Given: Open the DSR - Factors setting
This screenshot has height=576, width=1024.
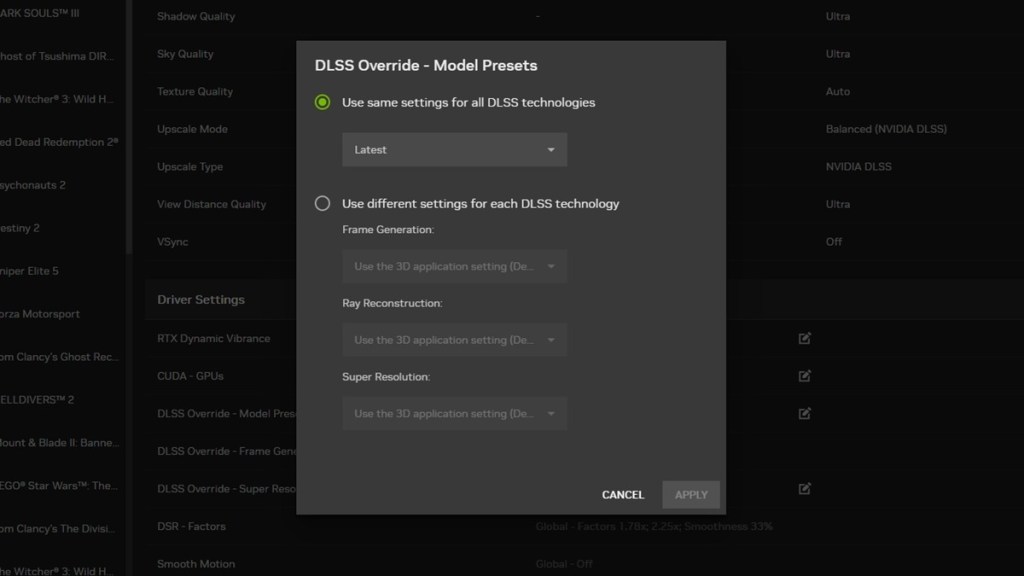Looking at the screenshot, I should pyautogui.click(x=200, y=526).
